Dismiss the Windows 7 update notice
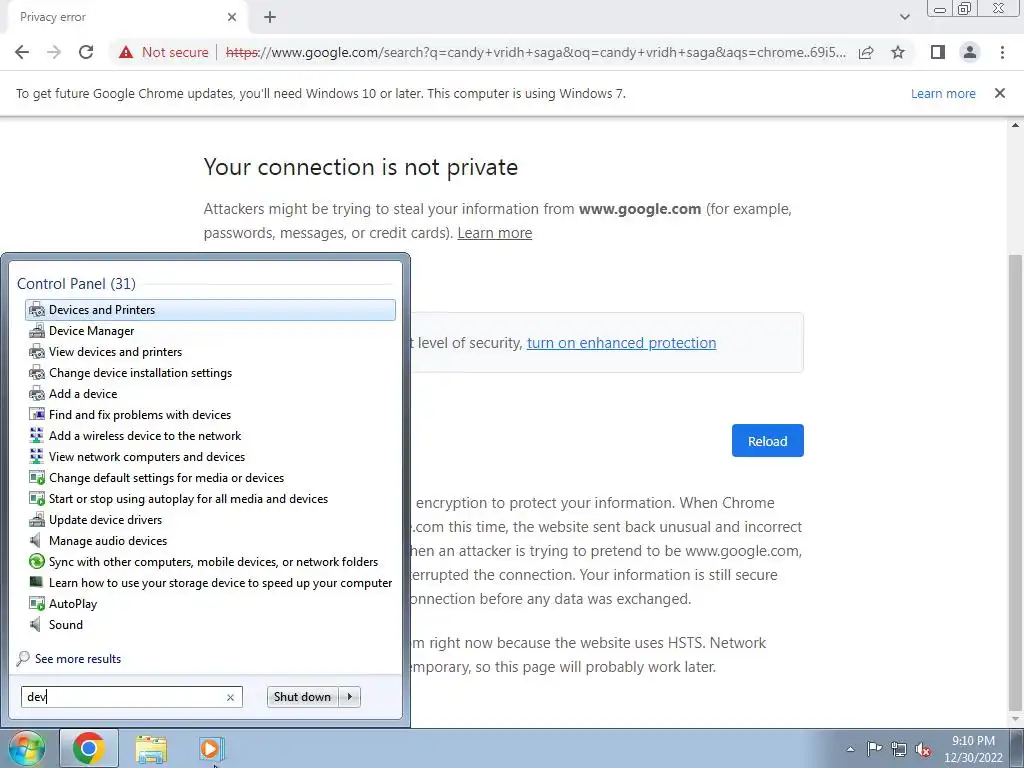This screenshot has width=1024, height=768. (x=999, y=93)
